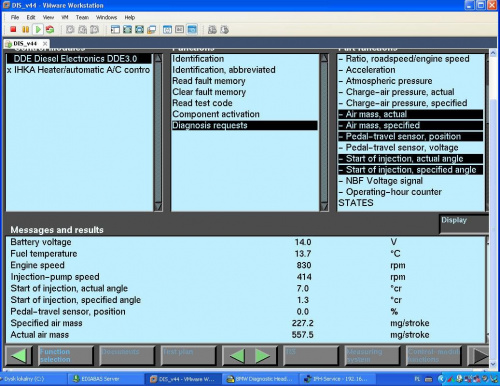Click the red power off VM icon
This screenshot has width=500, height=386.
point(13,30)
